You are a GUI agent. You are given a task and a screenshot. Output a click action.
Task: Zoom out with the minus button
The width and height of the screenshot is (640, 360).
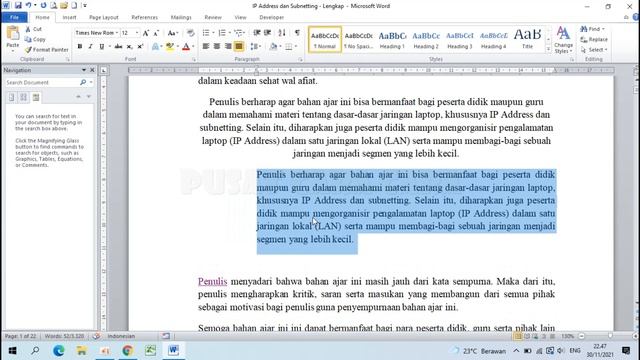(582, 336)
